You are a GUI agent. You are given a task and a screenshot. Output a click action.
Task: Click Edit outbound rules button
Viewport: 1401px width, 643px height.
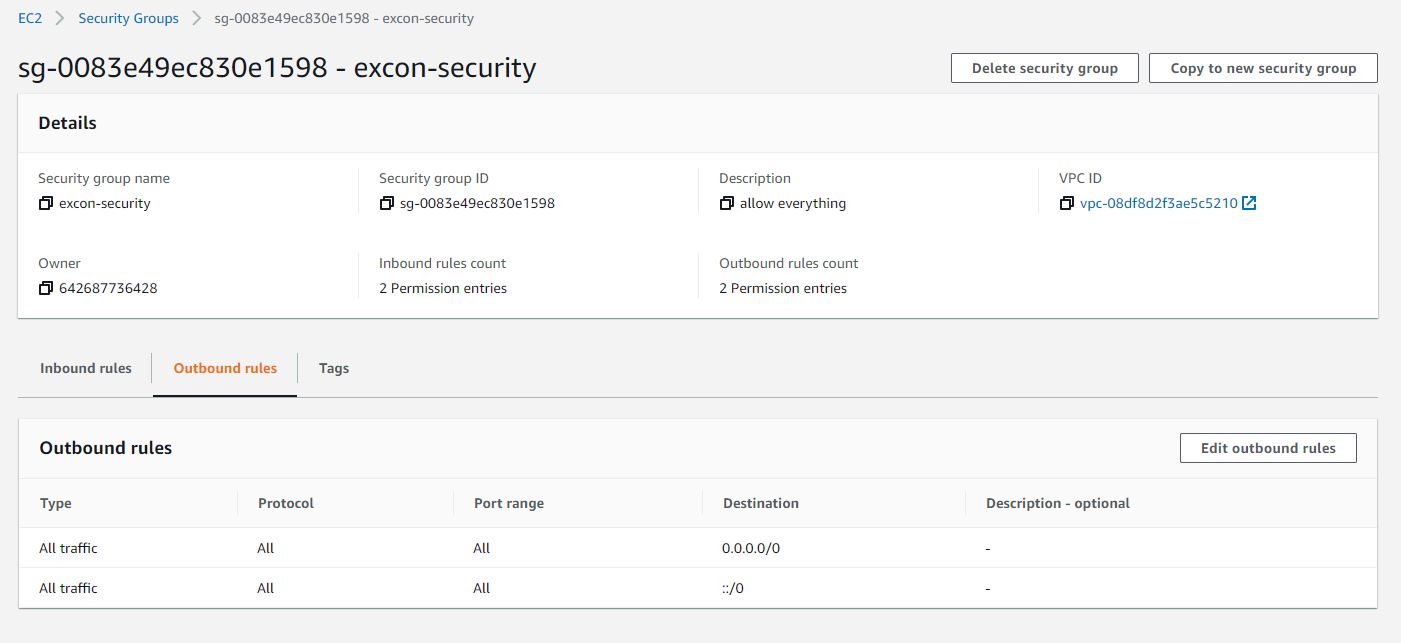coord(1268,448)
